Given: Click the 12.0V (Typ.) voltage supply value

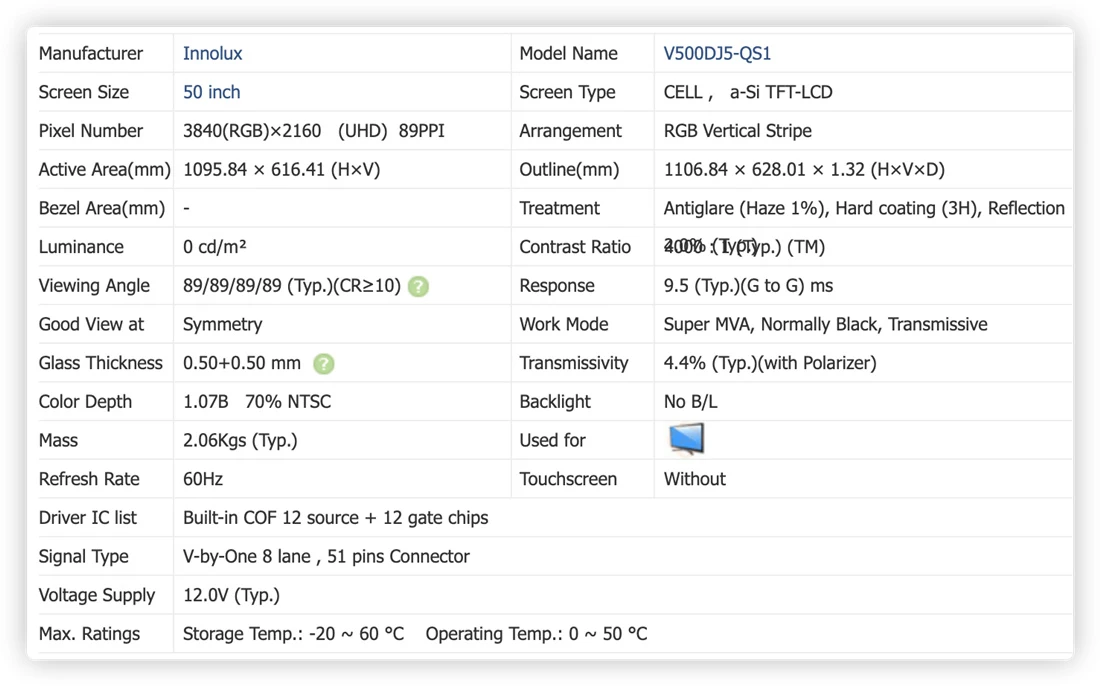Looking at the screenshot, I should point(231,596).
